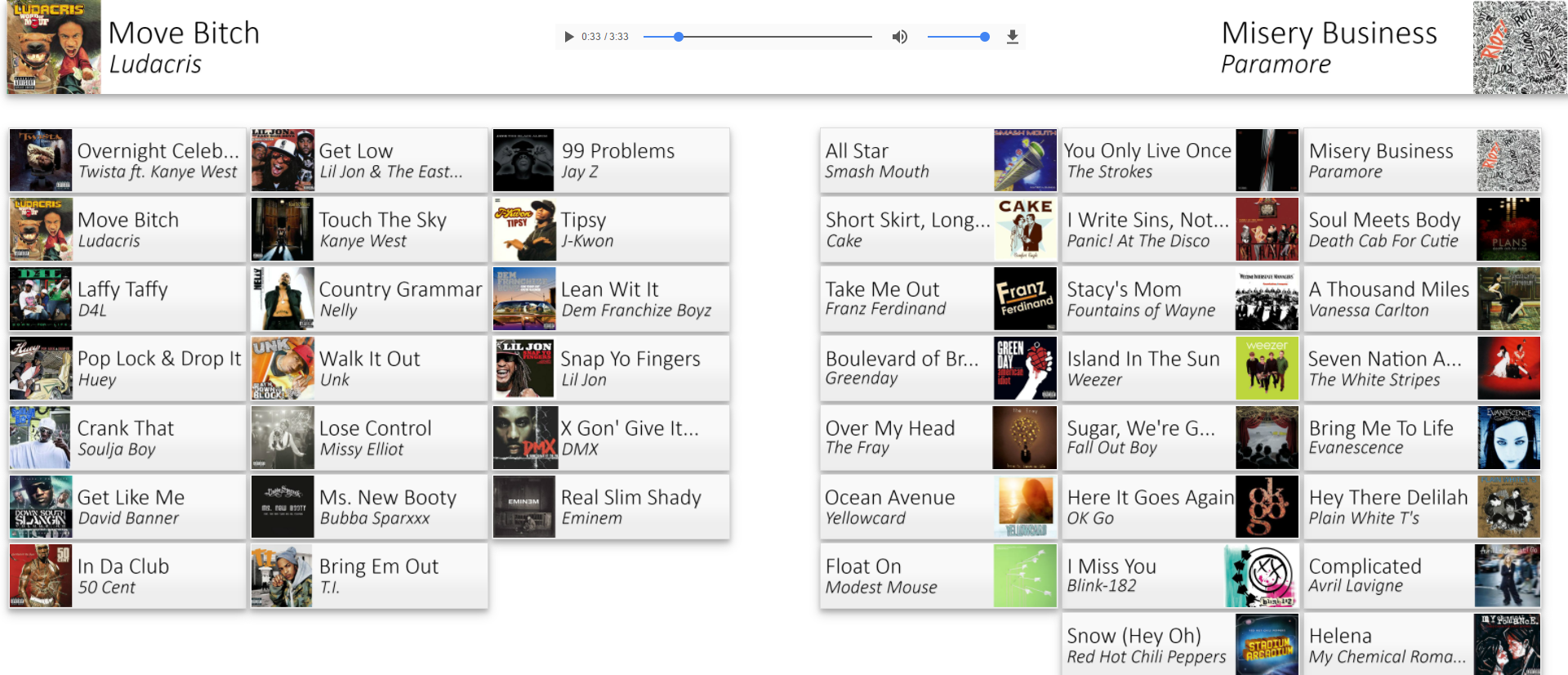Screen dimensions: 1568x675
Task: Select Overnight Celebrity by Twista card
Action: (x=127, y=160)
